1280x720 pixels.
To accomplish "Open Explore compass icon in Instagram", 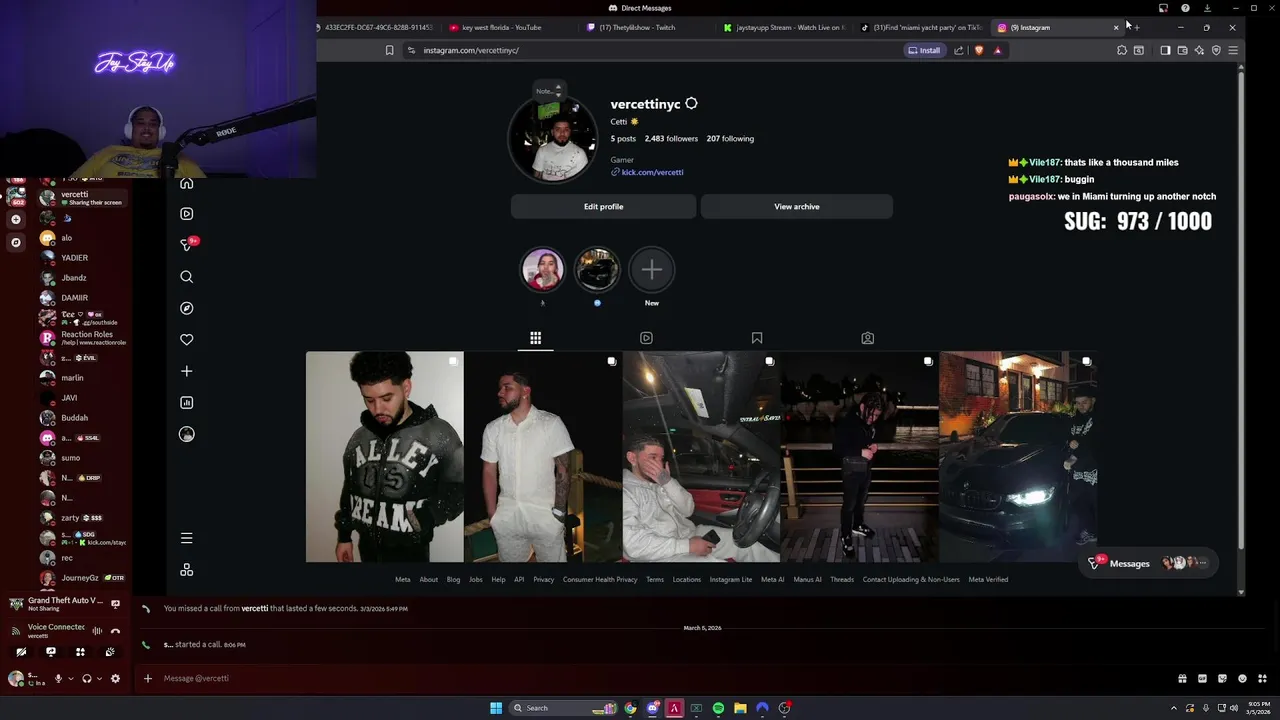I will point(186,308).
